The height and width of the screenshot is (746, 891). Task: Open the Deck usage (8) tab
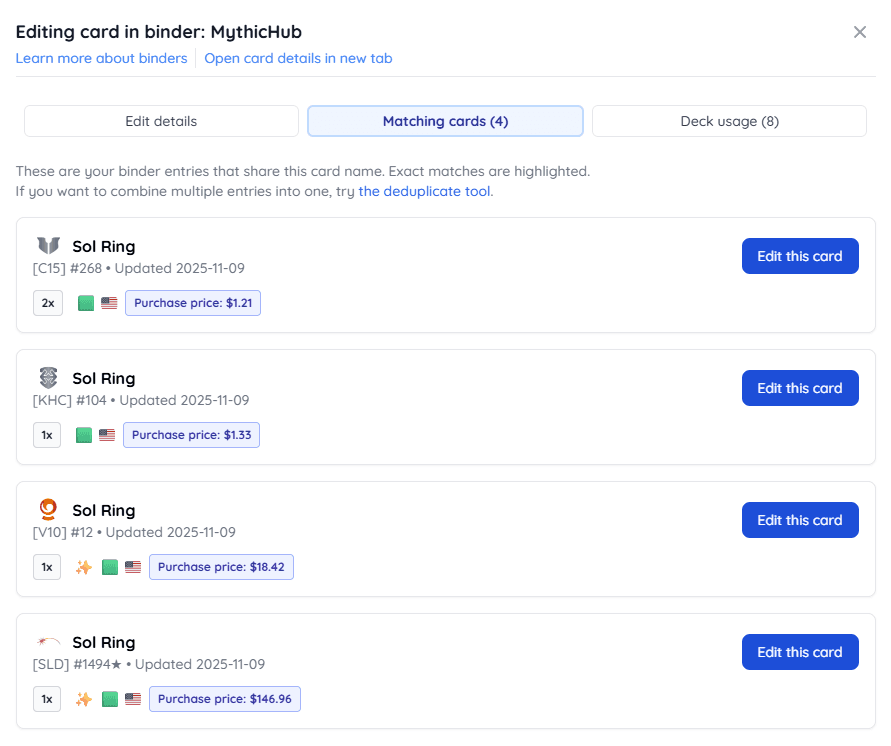729,121
